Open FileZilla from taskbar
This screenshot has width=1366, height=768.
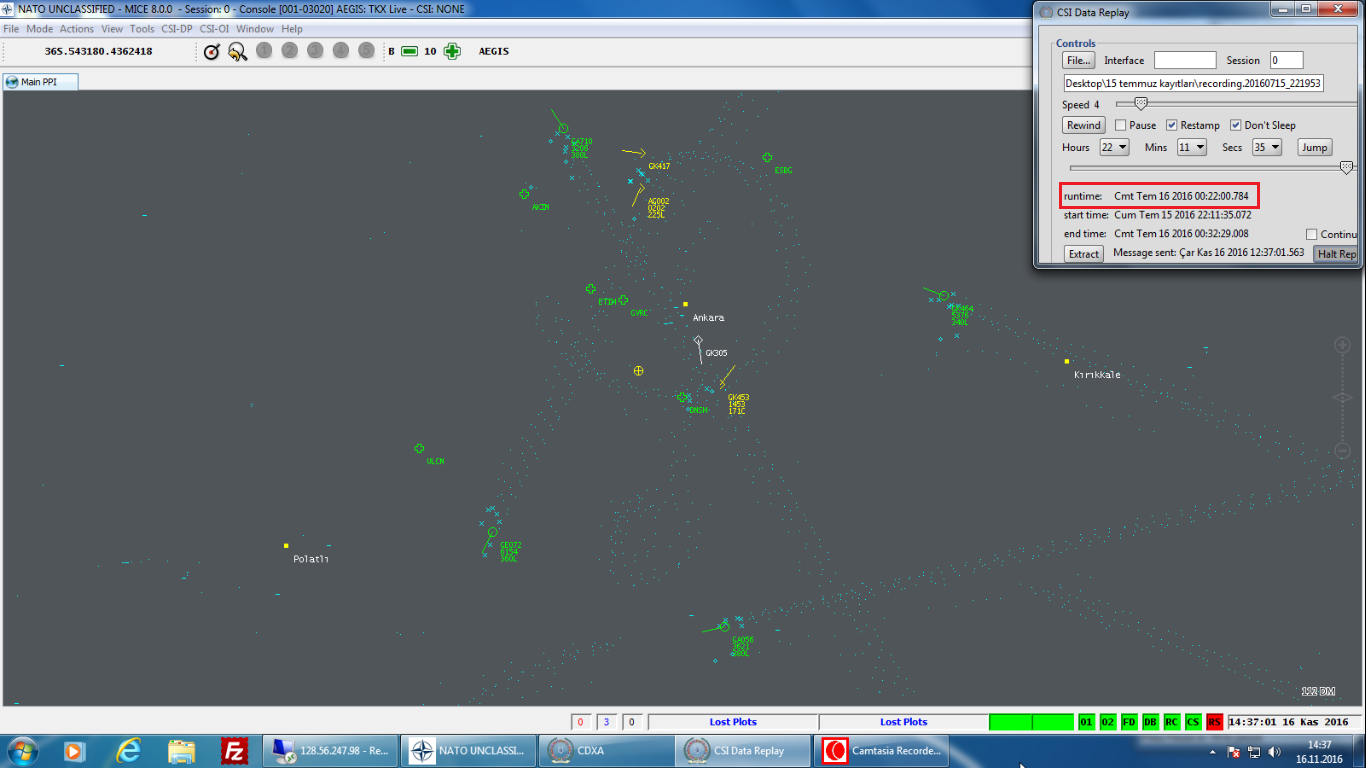click(234, 750)
